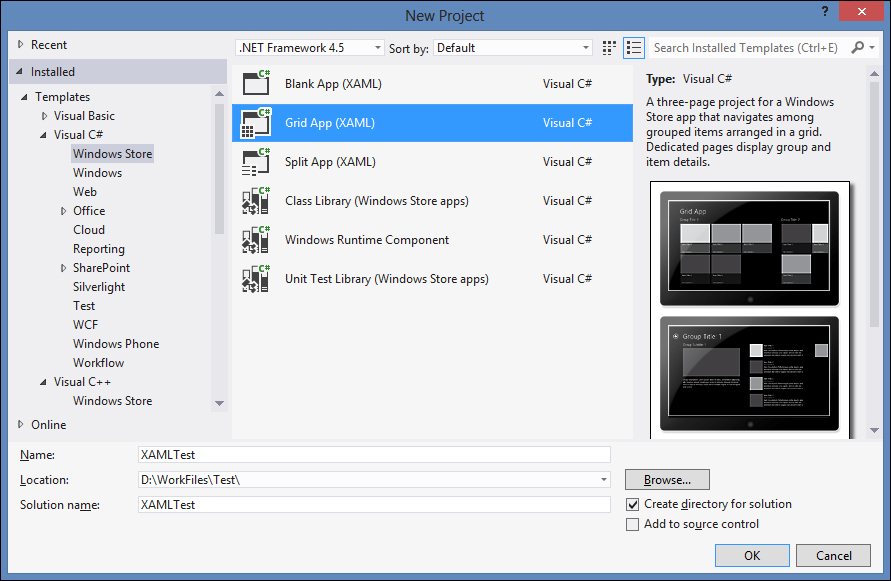Click the Solution name input field

click(x=374, y=505)
